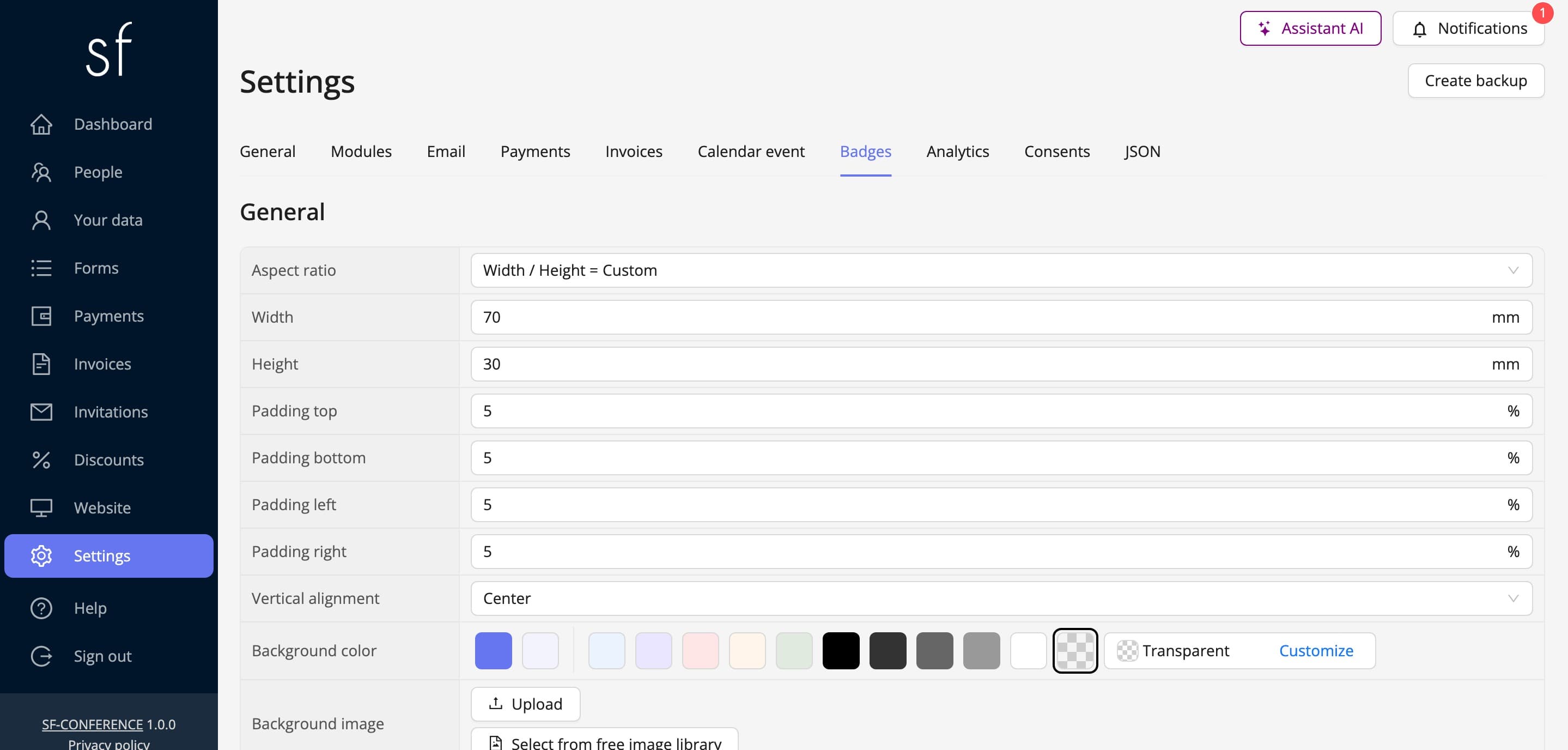Click the People icon in sidebar

coord(41,172)
